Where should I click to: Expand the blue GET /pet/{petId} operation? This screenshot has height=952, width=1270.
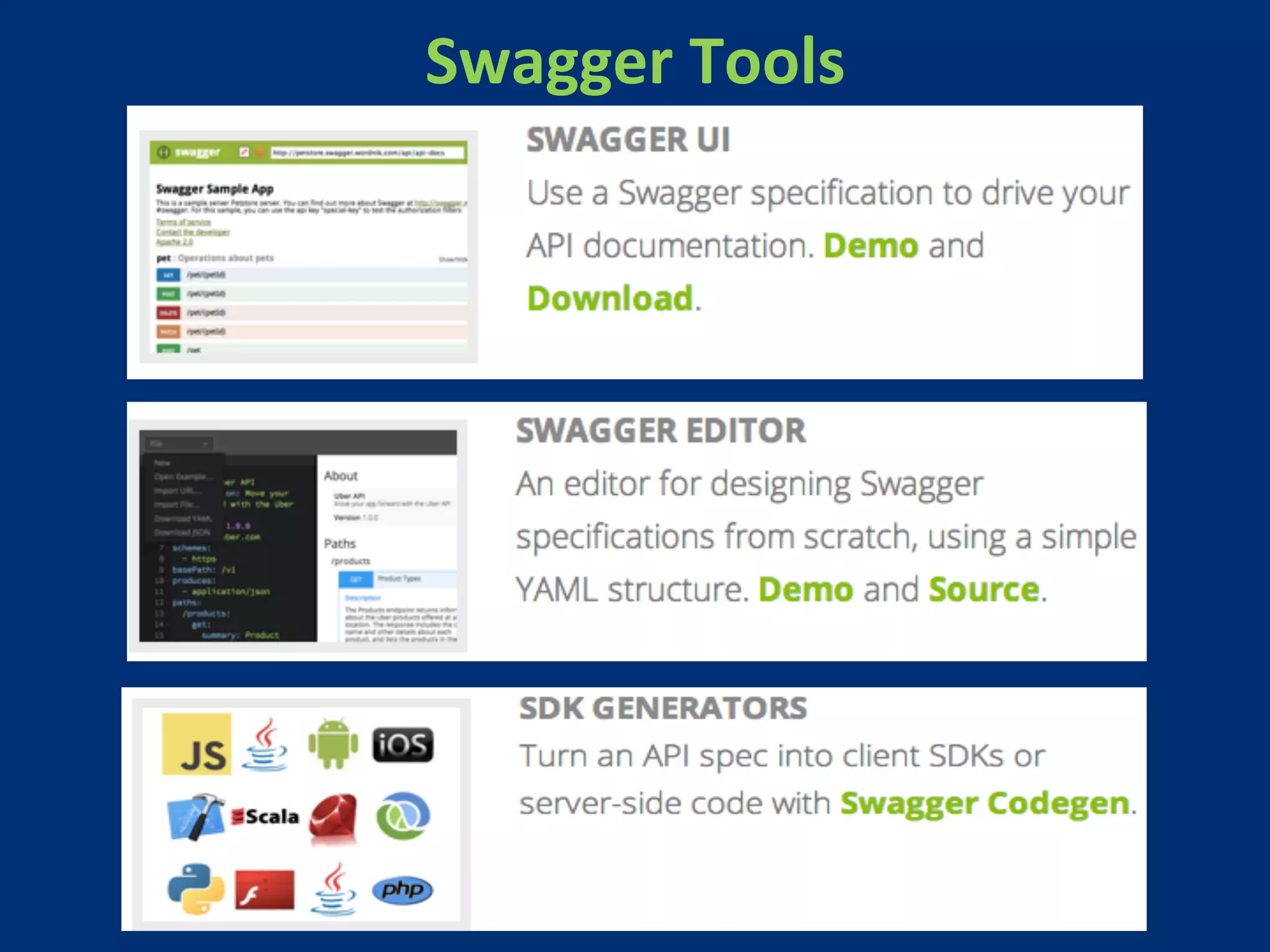point(311,275)
